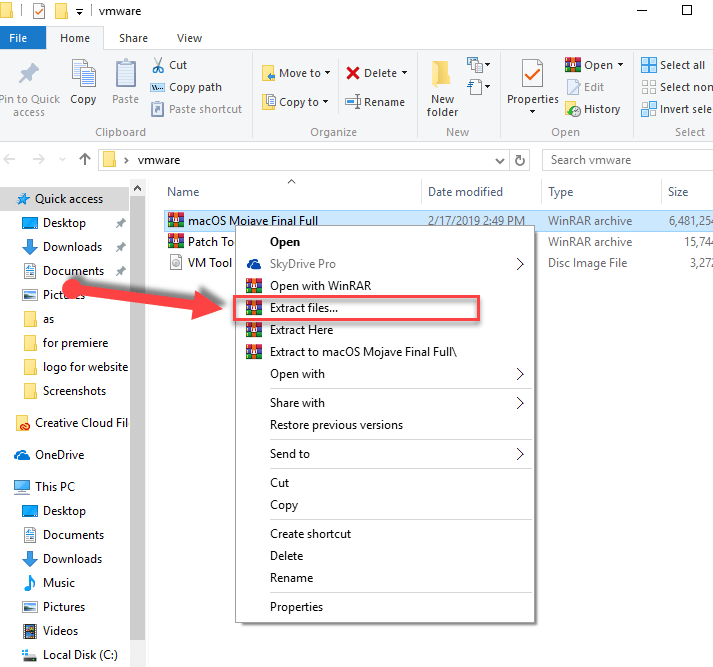
Task: Click the Search vmware input field
Action: point(627,160)
